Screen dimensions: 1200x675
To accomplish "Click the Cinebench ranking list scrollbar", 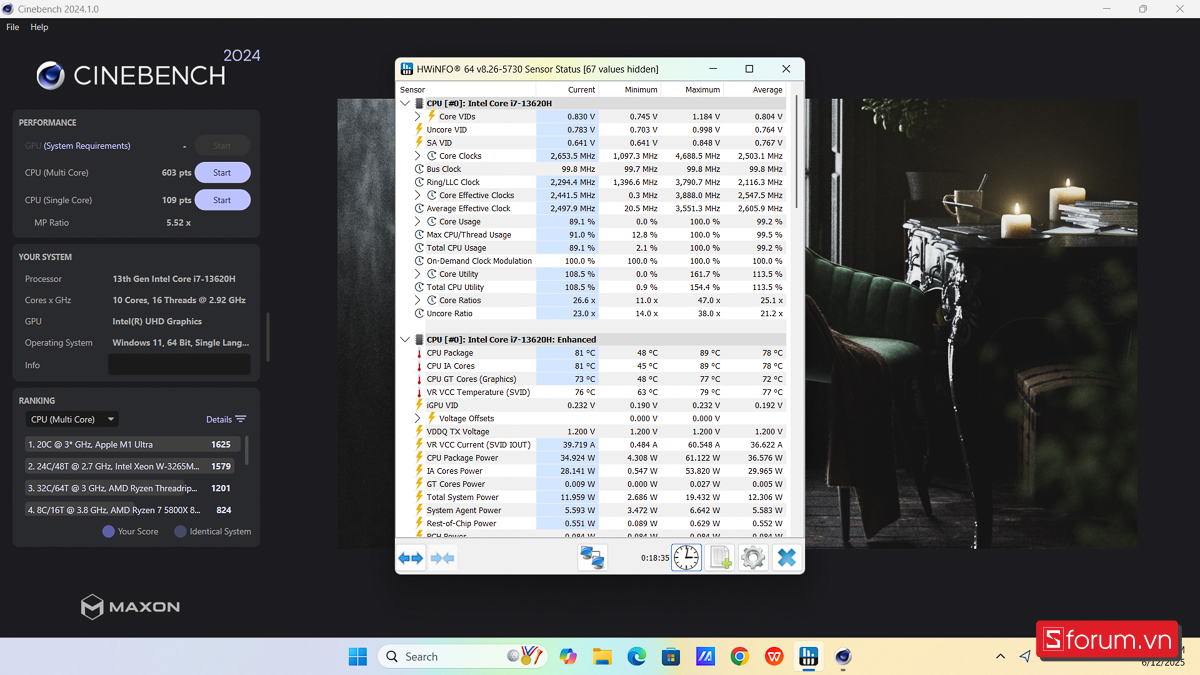I will pyautogui.click(x=247, y=450).
